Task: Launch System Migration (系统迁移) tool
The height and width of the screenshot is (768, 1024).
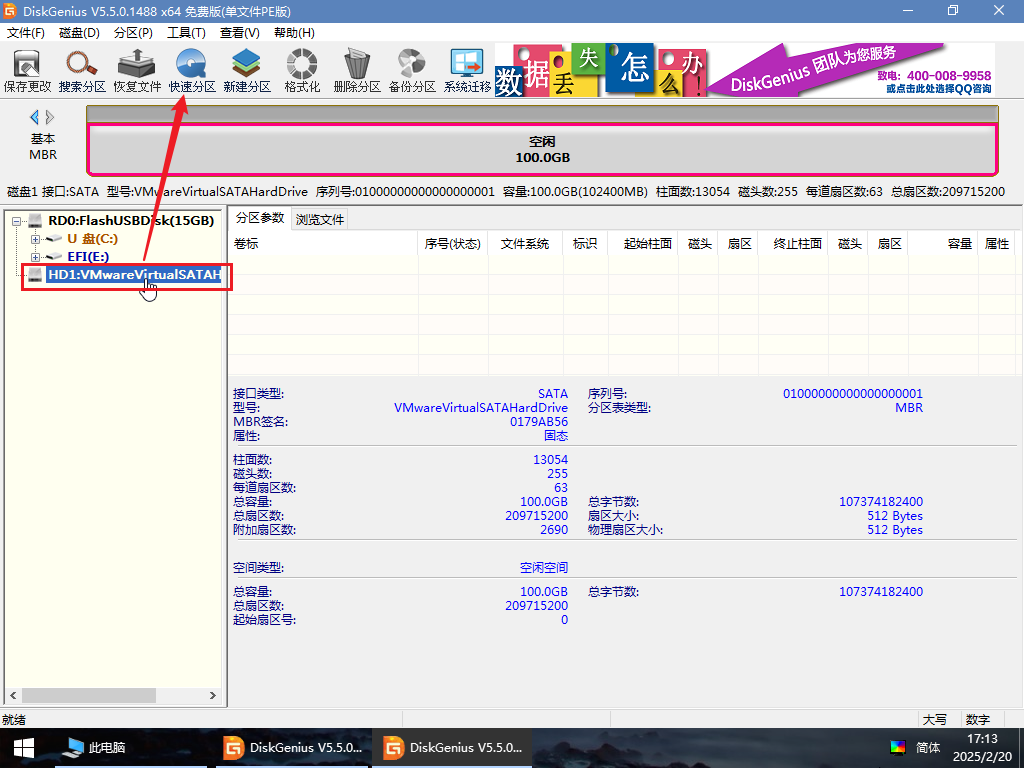Action: tap(467, 71)
